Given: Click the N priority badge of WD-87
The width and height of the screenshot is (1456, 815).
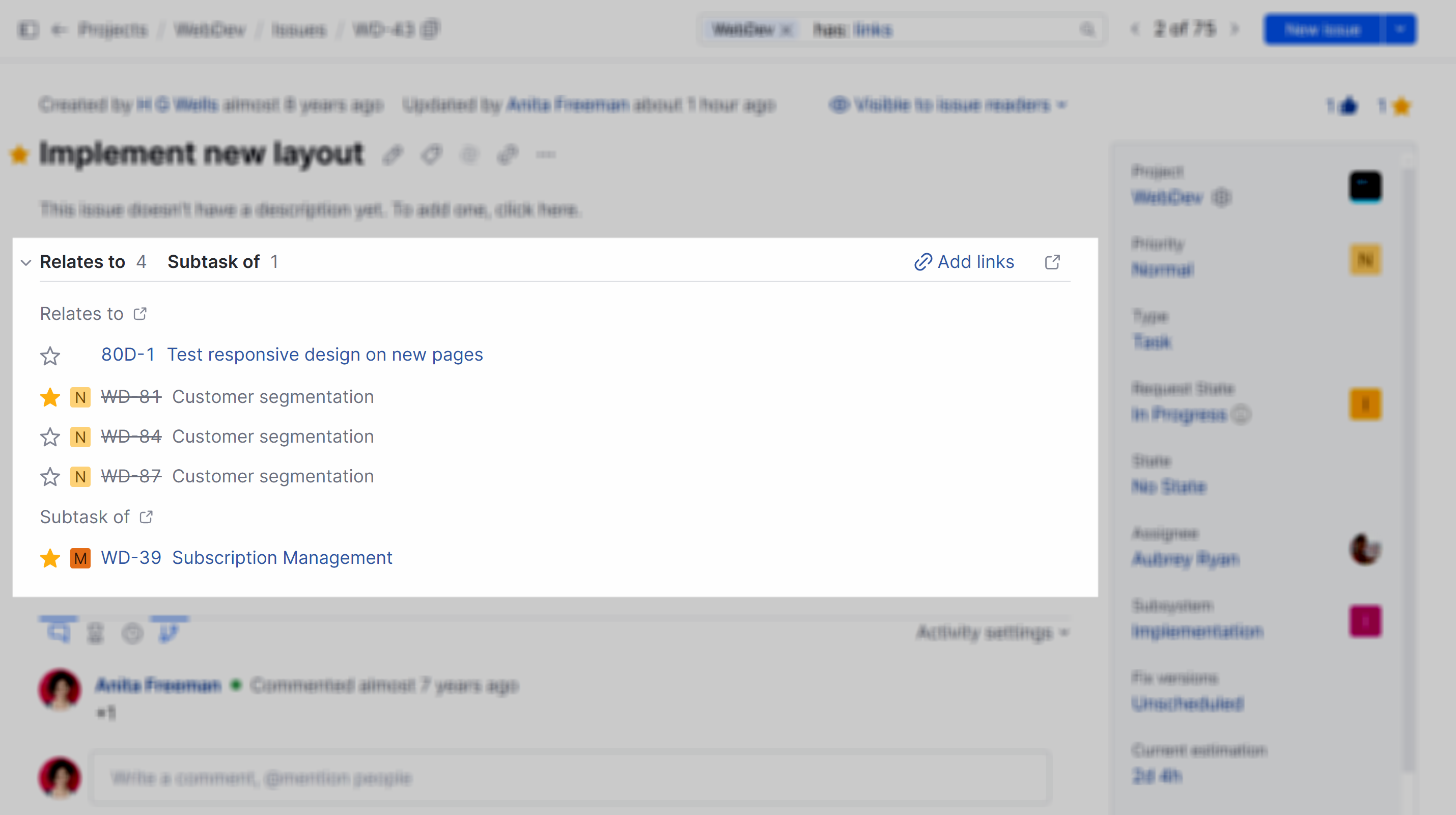Looking at the screenshot, I should [x=80, y=477].
